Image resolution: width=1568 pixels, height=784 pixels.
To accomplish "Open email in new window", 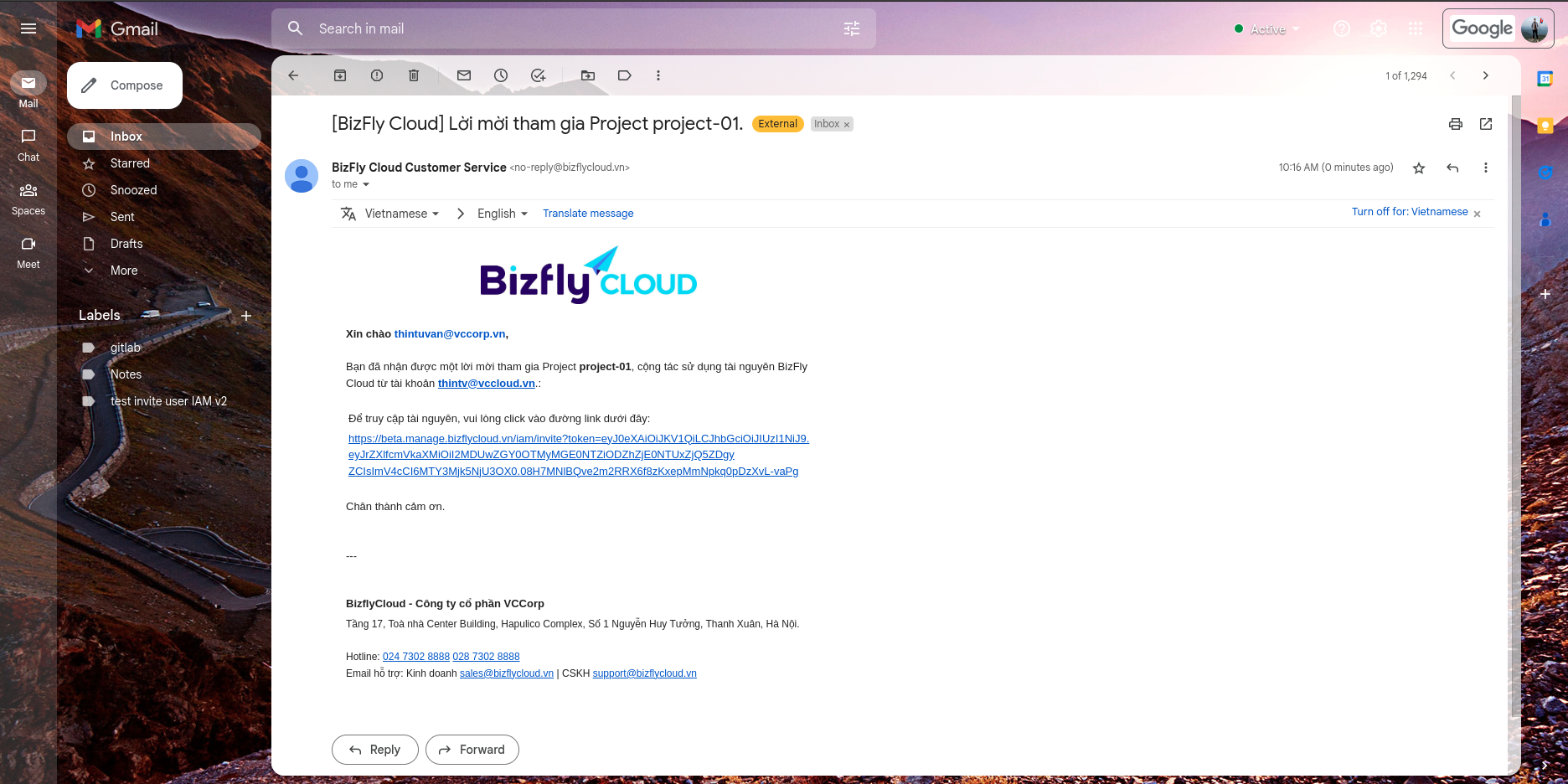I will tap(1486, 124).
